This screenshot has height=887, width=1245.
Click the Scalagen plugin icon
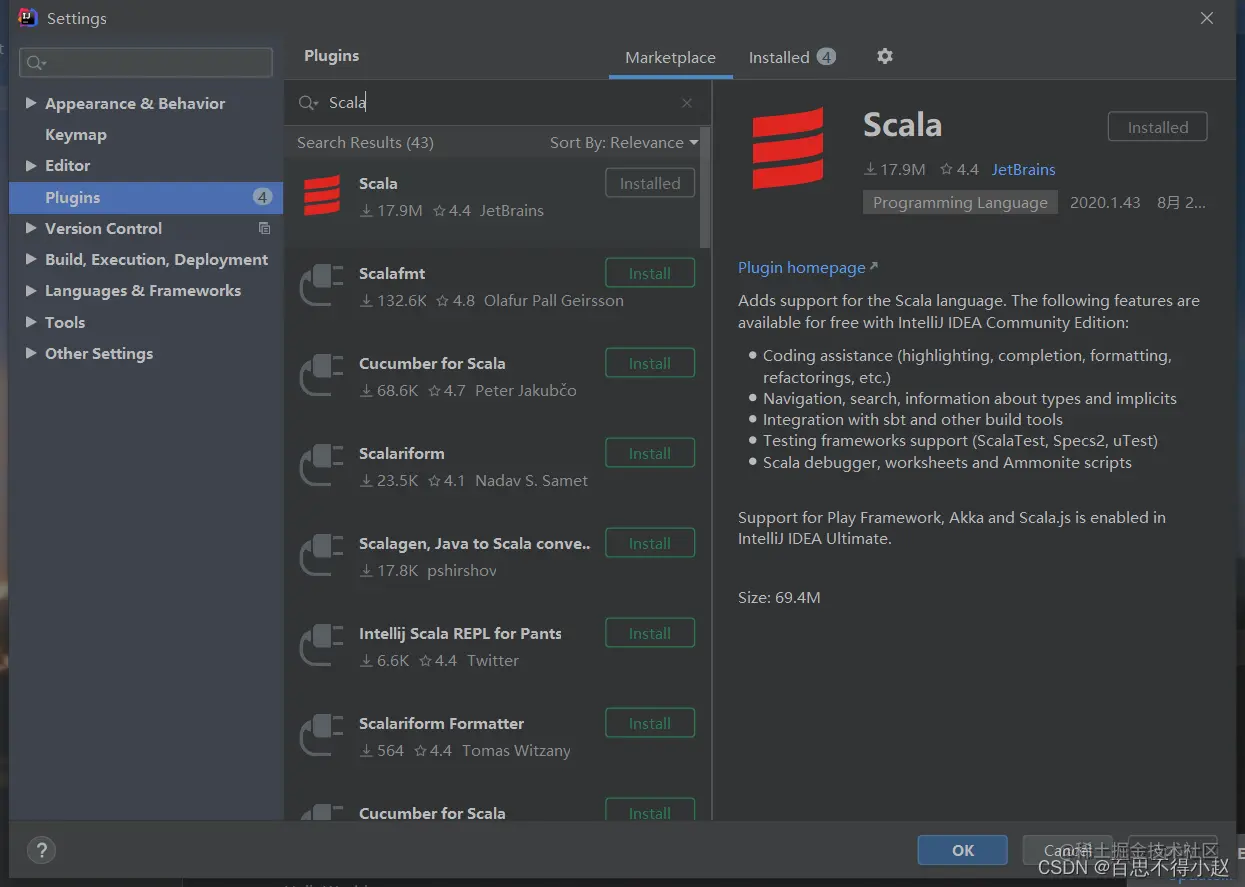click(322, 556)
